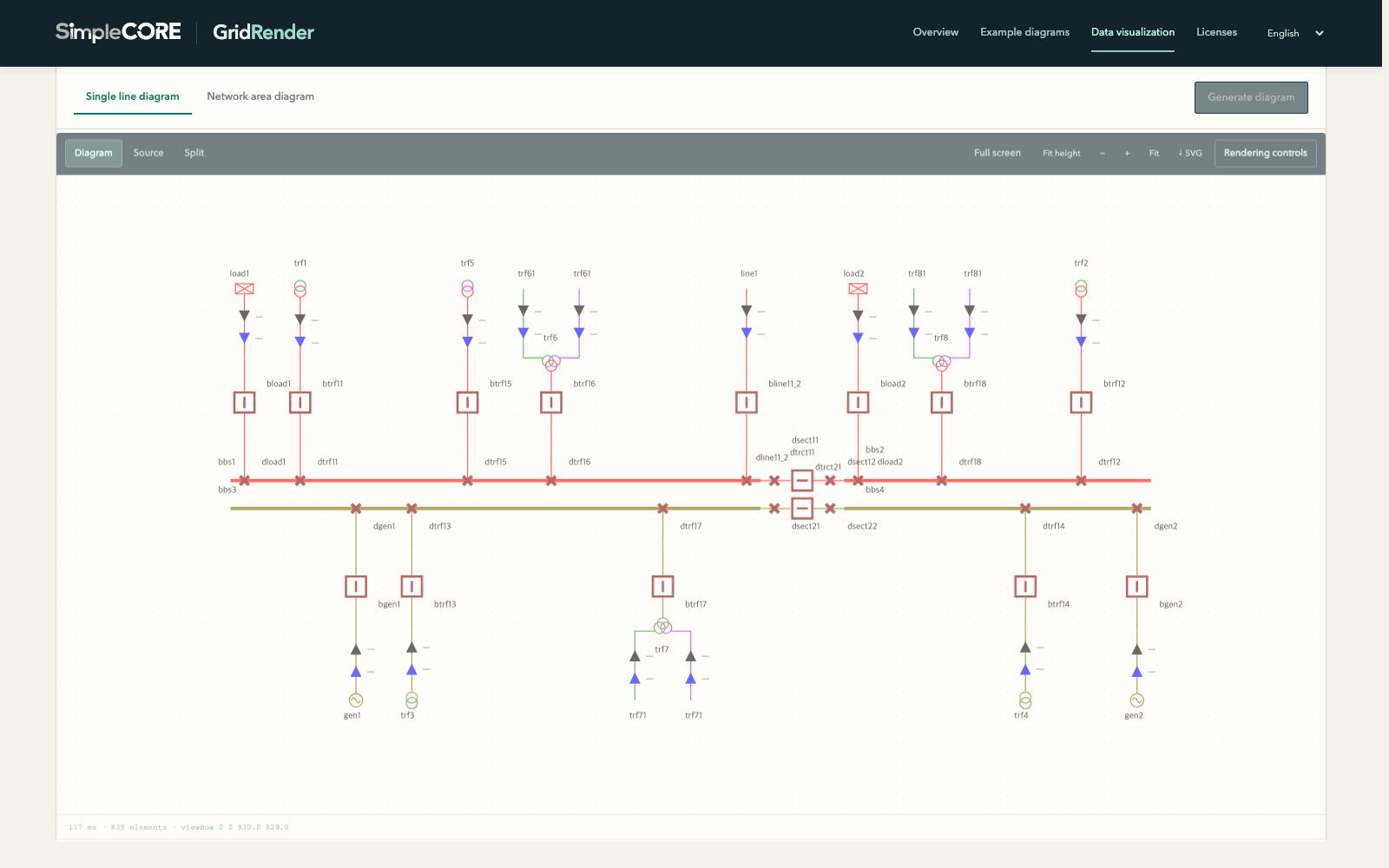Zoom in with the plus button
Image resolution: width=1389 pixels, height=868 pixels.
[1127, 154]
